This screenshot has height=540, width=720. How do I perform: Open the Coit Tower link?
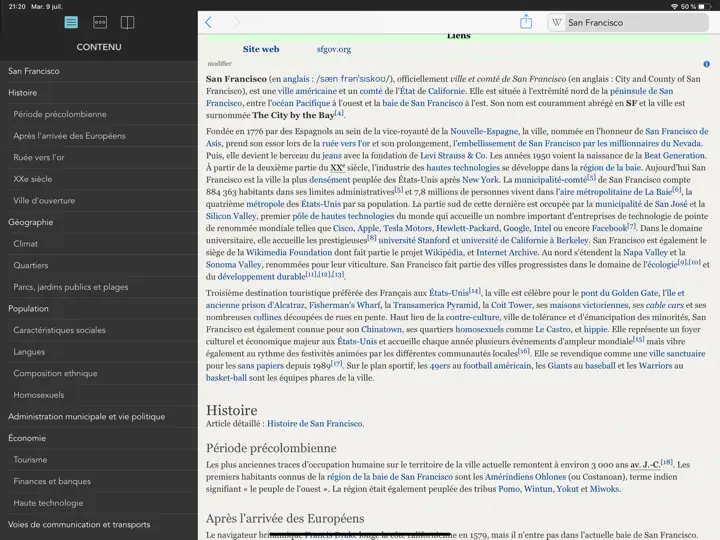pyautogui.click(x=512, y=305)
